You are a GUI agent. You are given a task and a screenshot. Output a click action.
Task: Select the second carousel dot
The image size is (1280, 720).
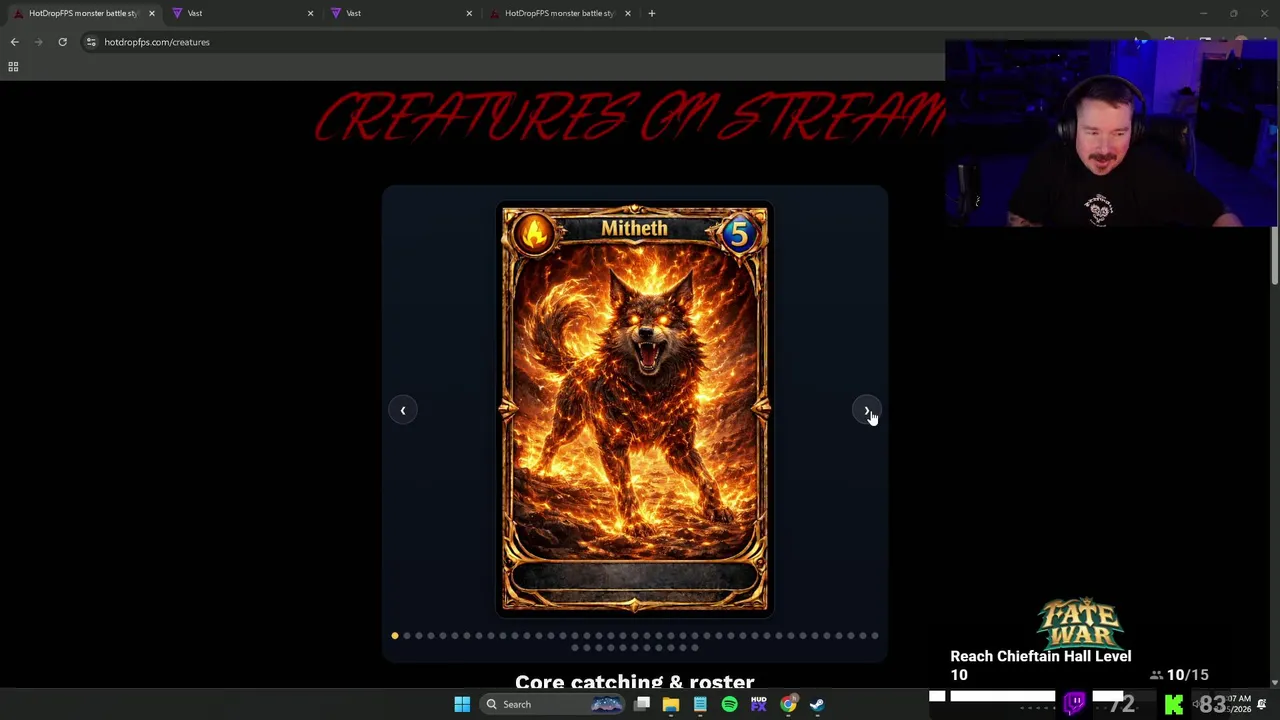click(x=407, y=635)
